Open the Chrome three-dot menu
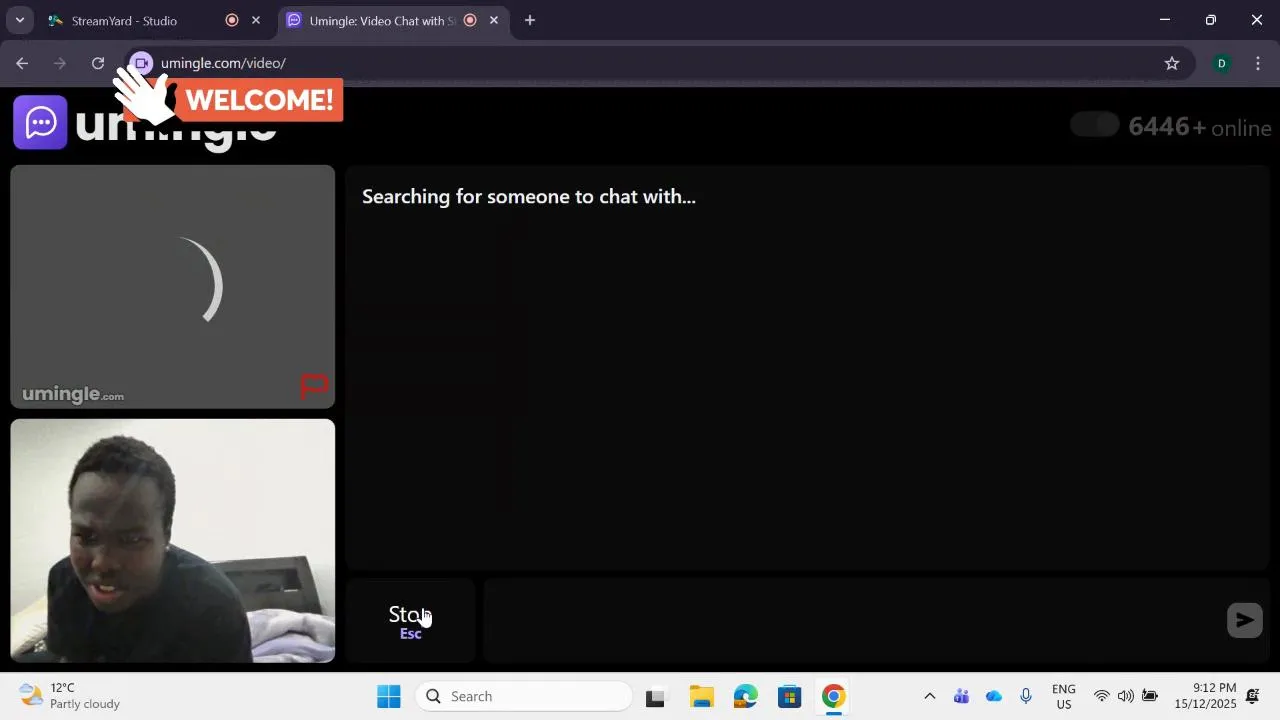 pos(1258,63)
